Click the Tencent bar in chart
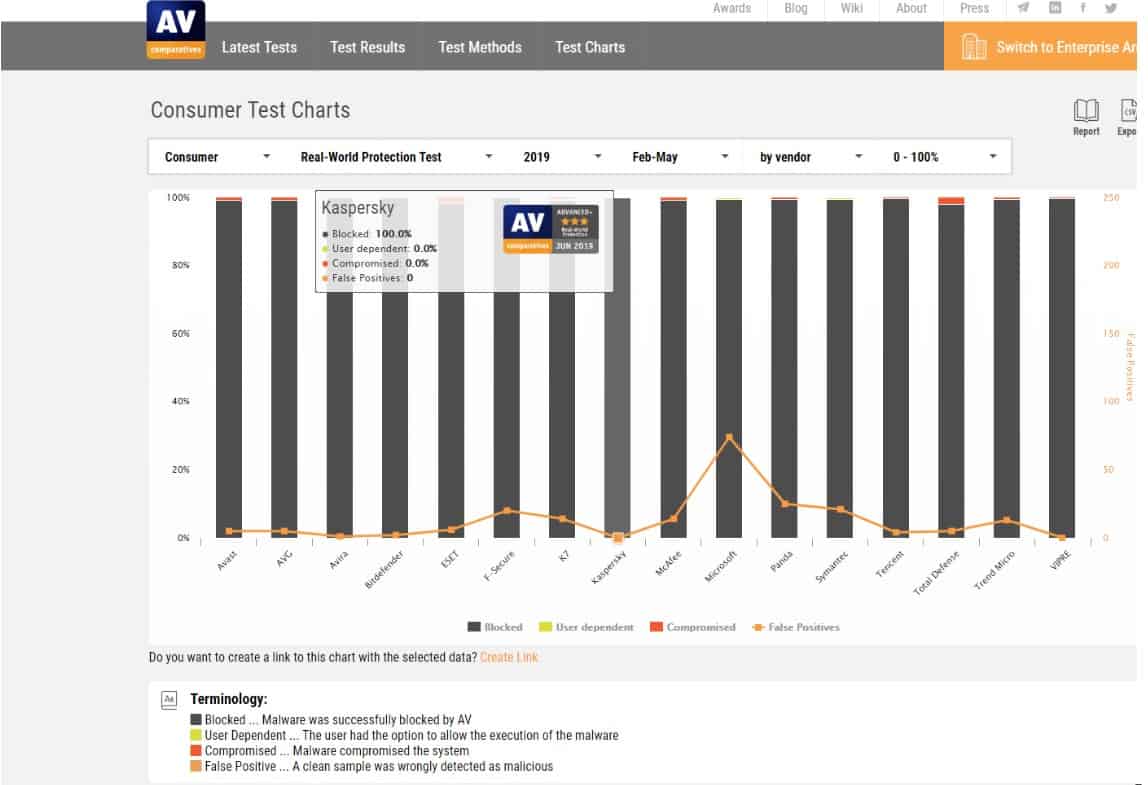This screenshot has height=785, width=1148. pos(896,368)
